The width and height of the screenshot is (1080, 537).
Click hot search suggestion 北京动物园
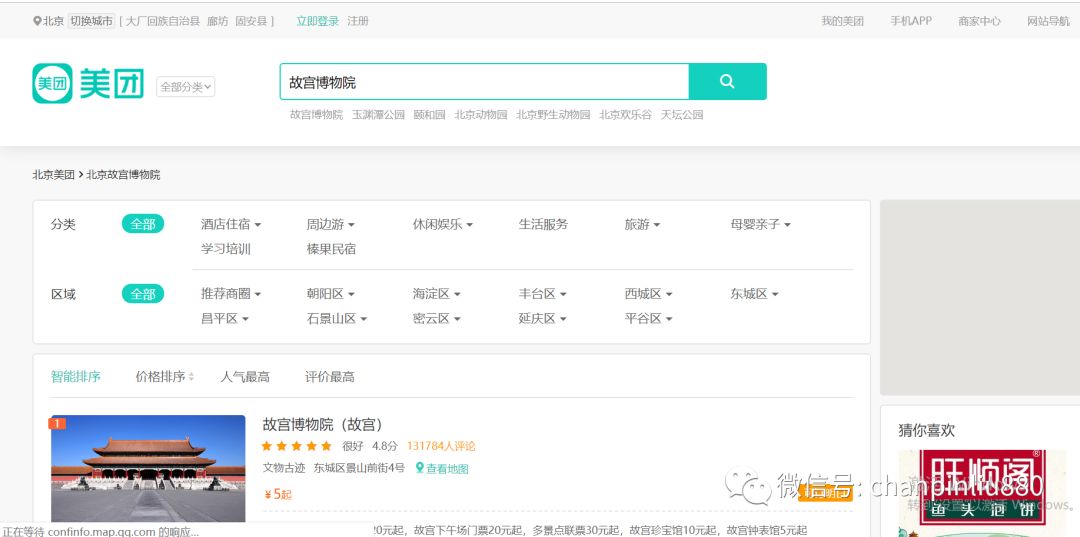(481, 114)
